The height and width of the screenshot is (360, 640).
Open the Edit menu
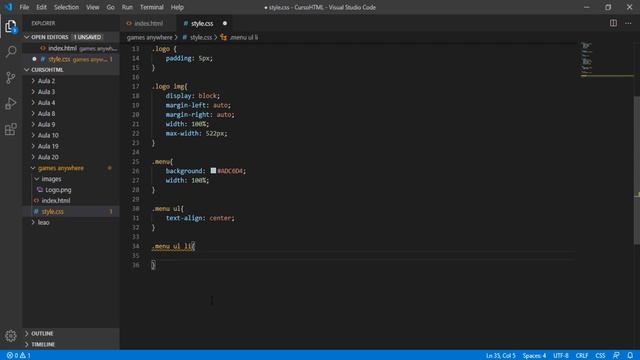(x=41, y=7)
